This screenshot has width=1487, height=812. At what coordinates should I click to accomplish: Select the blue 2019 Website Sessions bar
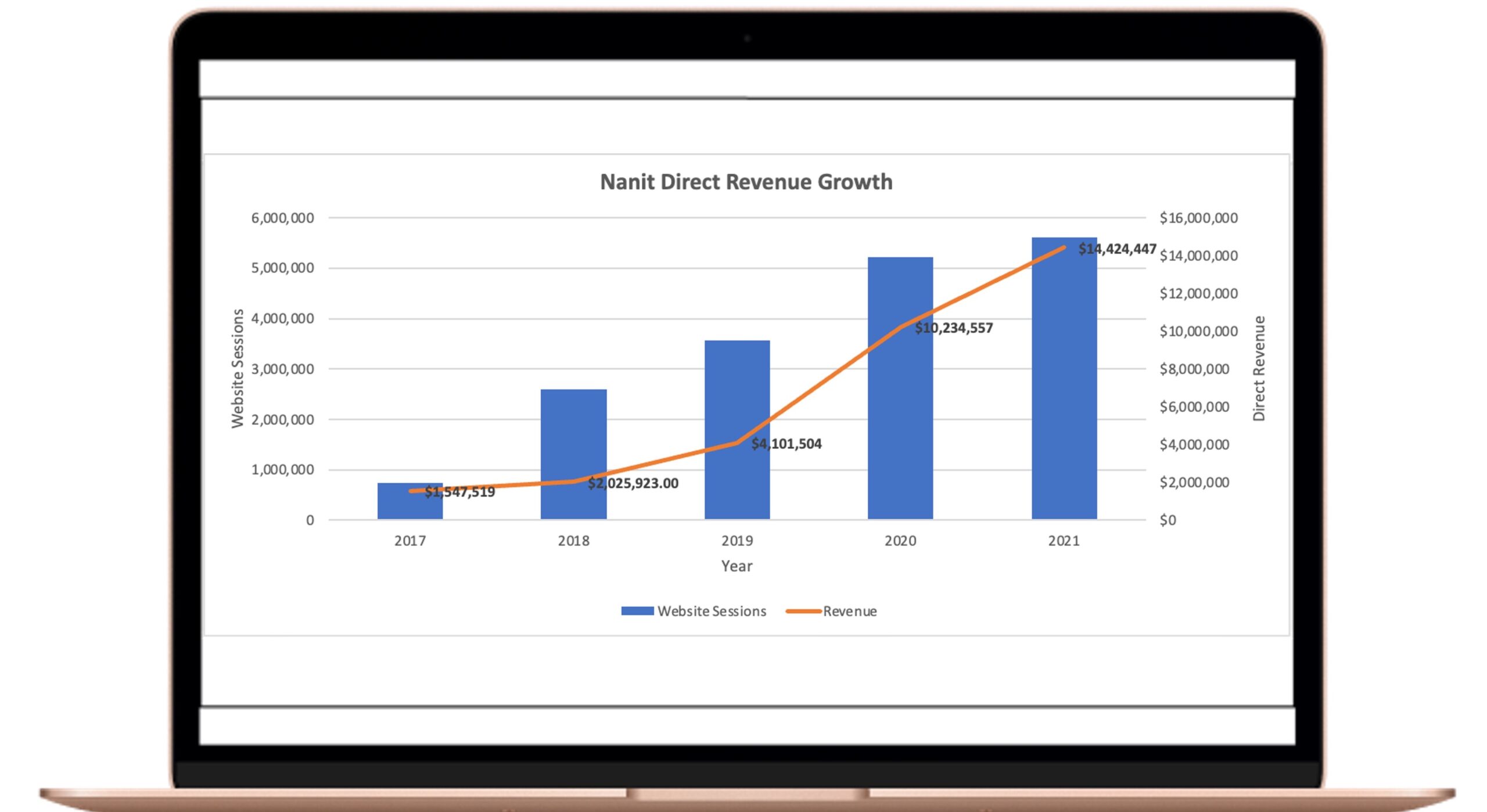pos(737,430)
